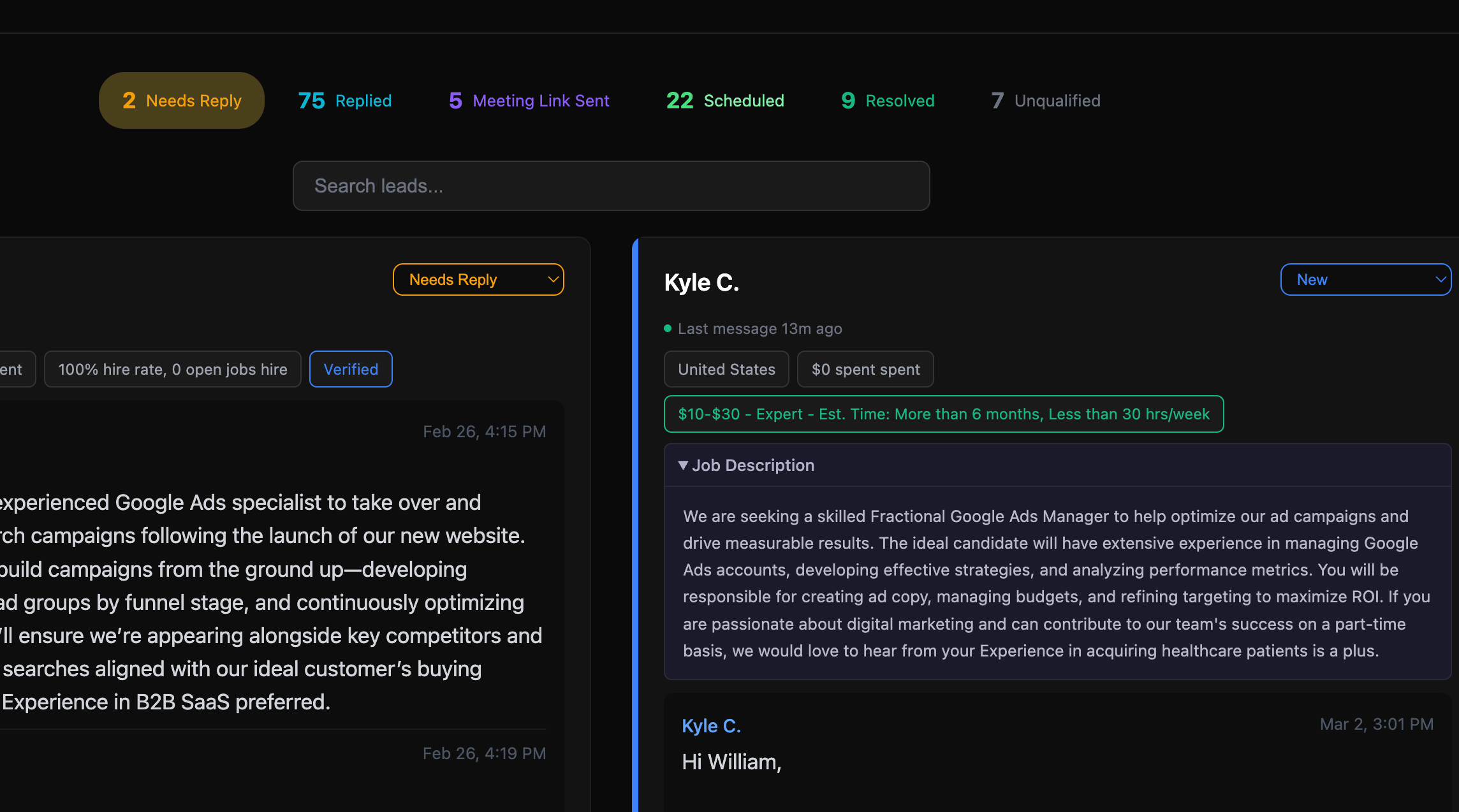Open the Needs Reply status dropdown

click(478, 279)
